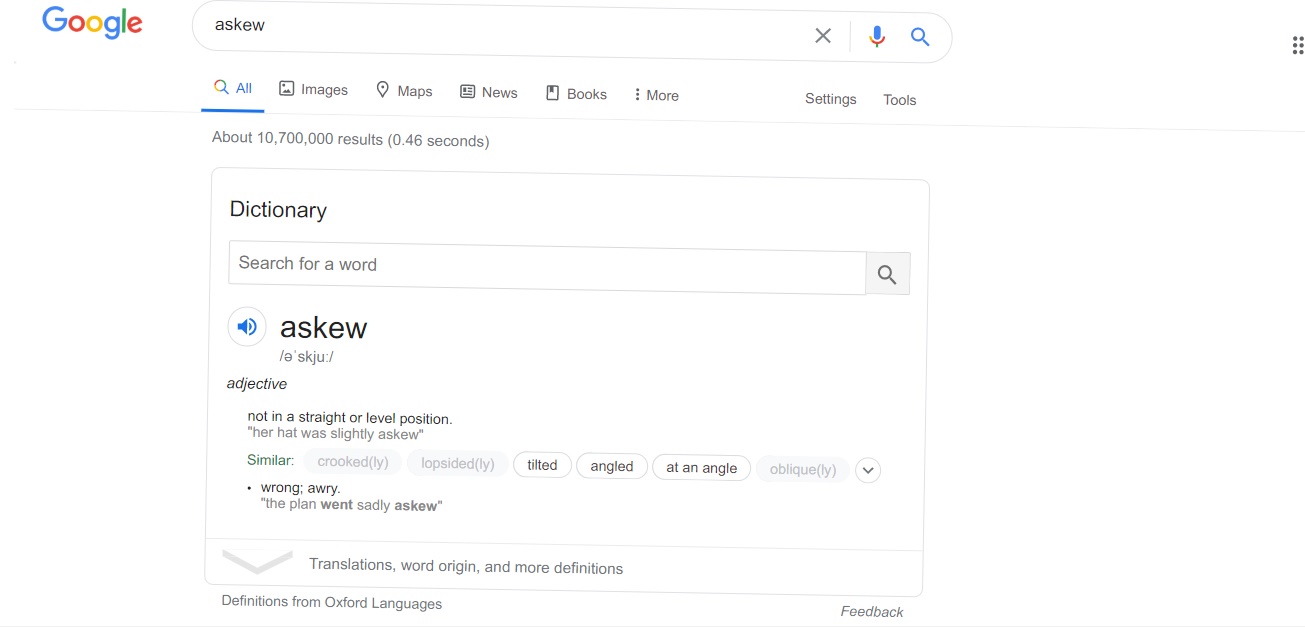Select the News tab
Image resolution: width=1305 pixels, height=627 pixels.
489,92
